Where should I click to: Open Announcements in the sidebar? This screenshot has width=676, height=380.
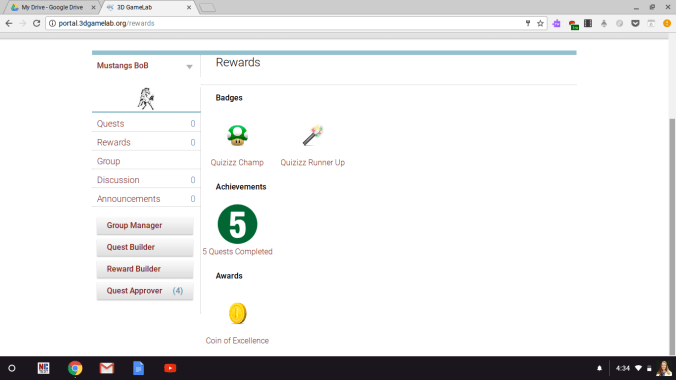click(146, 199)
